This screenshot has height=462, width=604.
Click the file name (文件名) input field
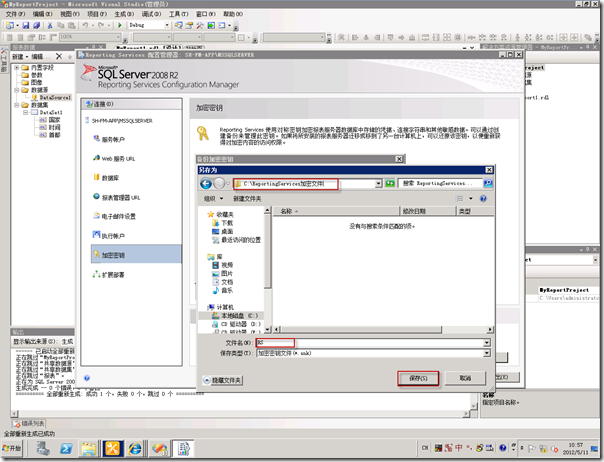click(x=370, y=343)
